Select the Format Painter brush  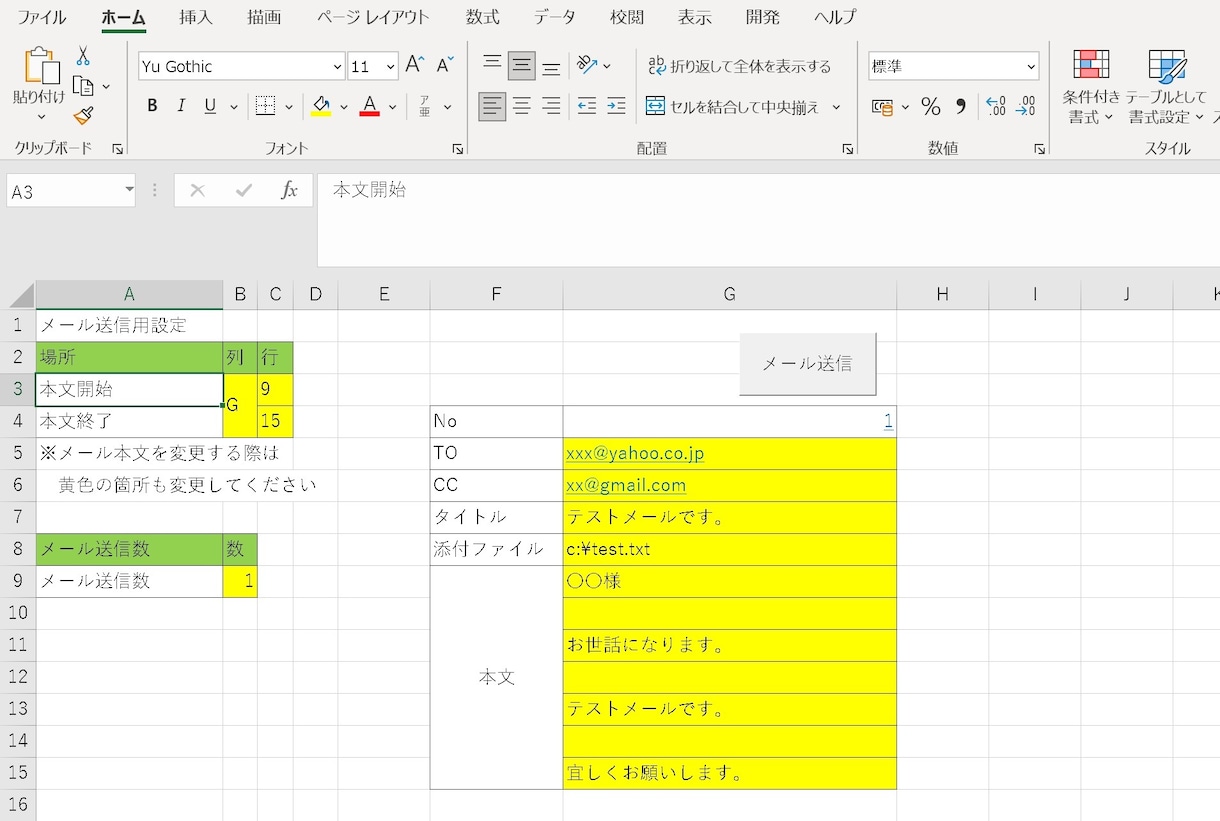pyautogui.click(x=83, y=116)
